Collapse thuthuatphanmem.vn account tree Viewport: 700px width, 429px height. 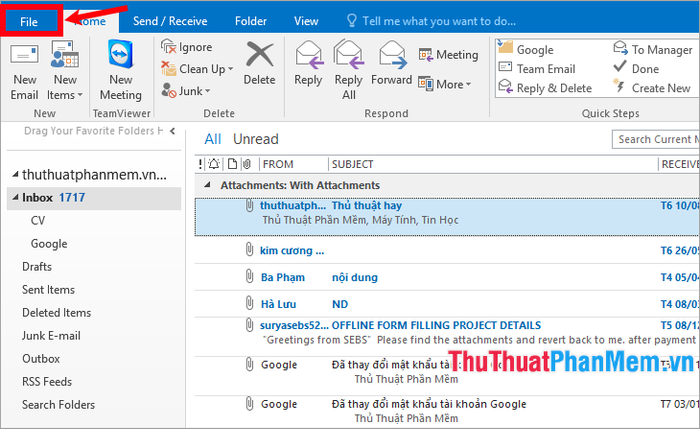point(15,174)
